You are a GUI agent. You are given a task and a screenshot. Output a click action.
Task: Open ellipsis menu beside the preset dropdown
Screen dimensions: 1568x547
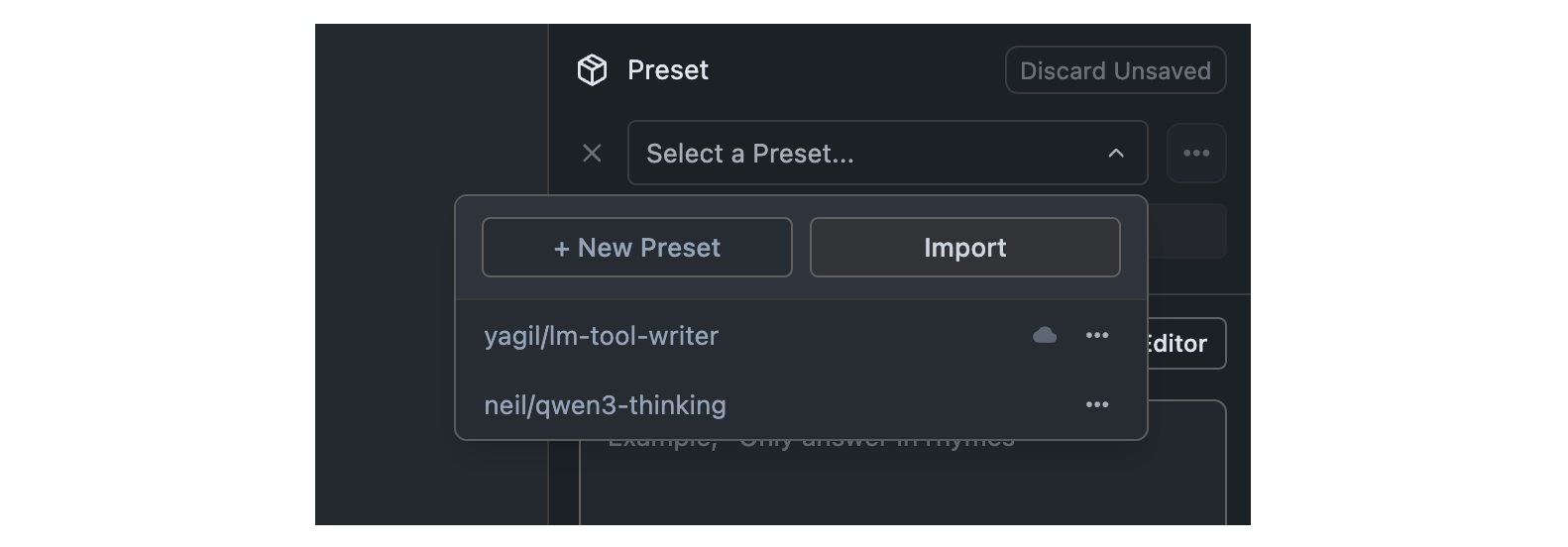coord(1196,154)
